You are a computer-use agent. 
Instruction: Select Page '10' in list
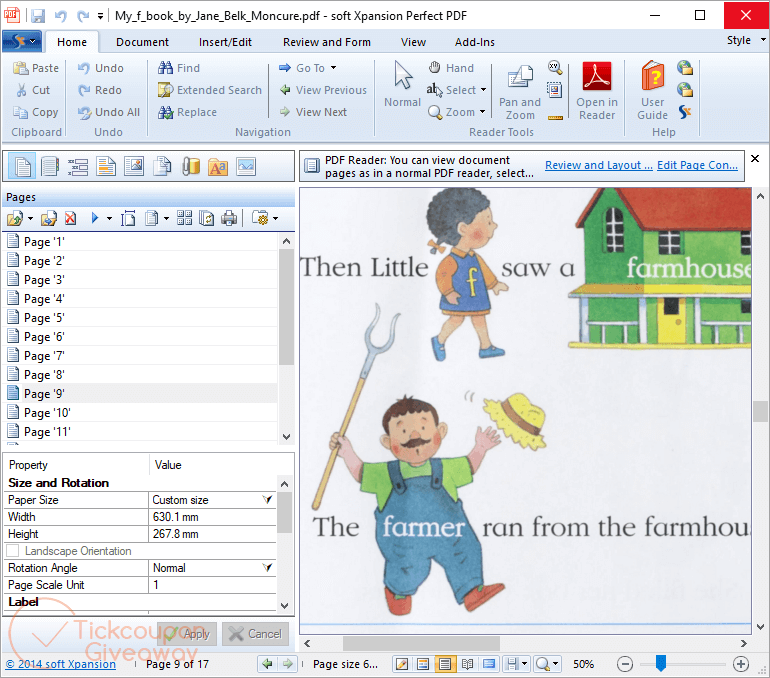141,413
